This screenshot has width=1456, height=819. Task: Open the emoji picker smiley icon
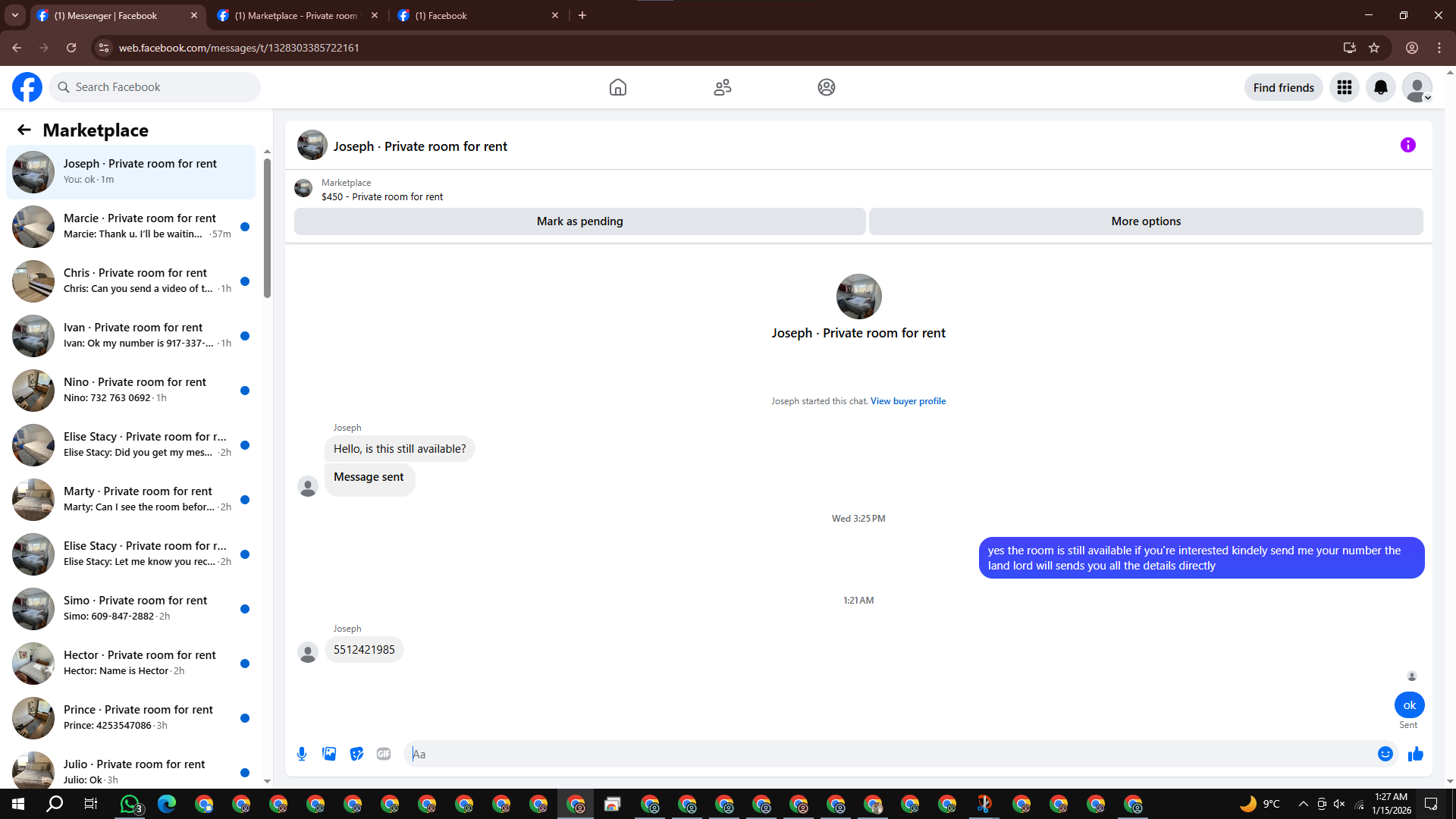[x=1385, y=754]
